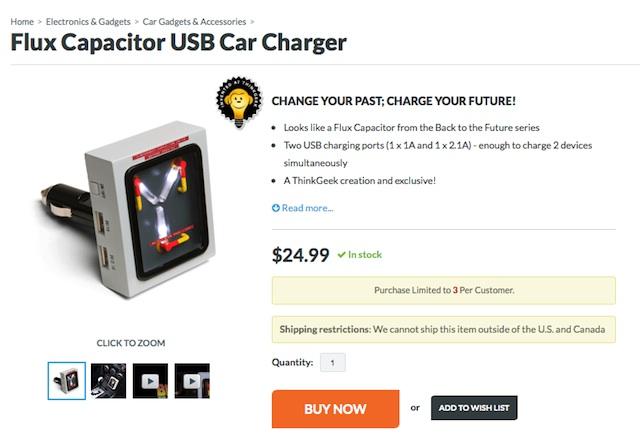Image resolution: width=640 pixels, height=438 pixels.
Task: Click the ThinkGeek monkey lightbulb badge
Action: pyautogui.click(x=239, y=102)
